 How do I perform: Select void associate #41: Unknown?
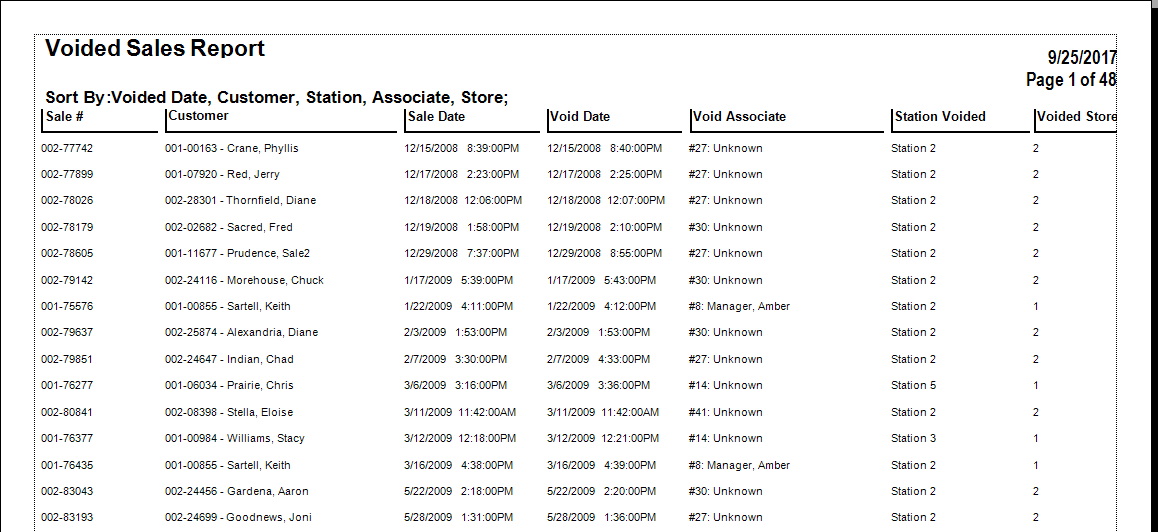tap(725, 412)
